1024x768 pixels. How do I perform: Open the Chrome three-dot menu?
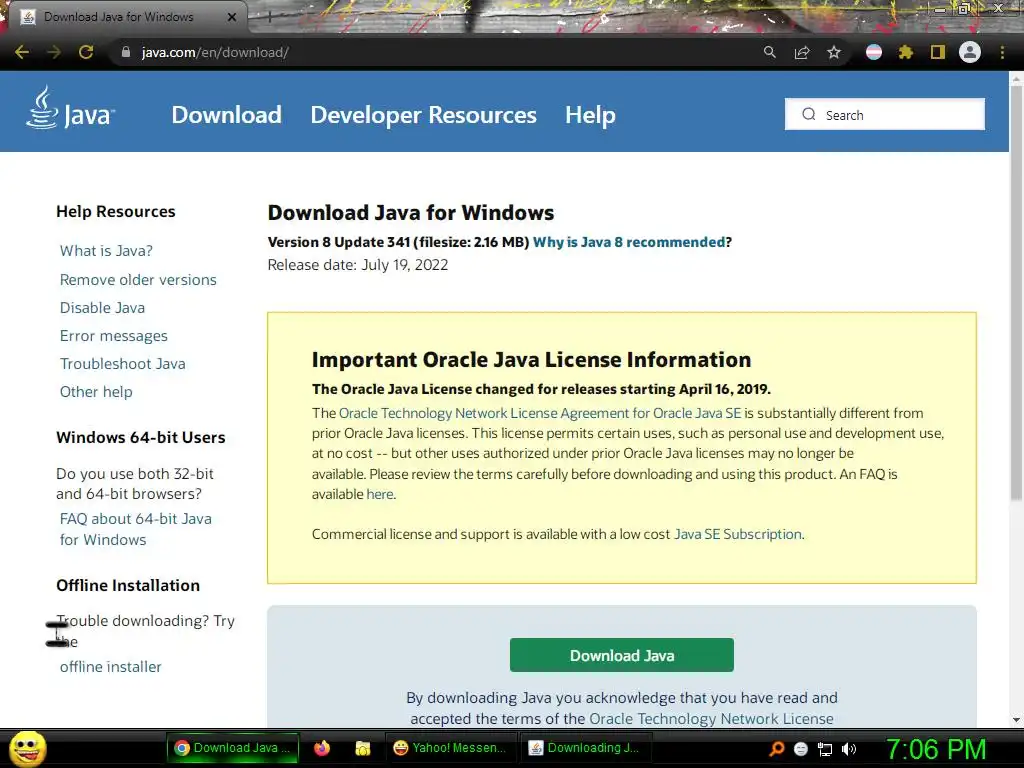[x=1002, y=52]
